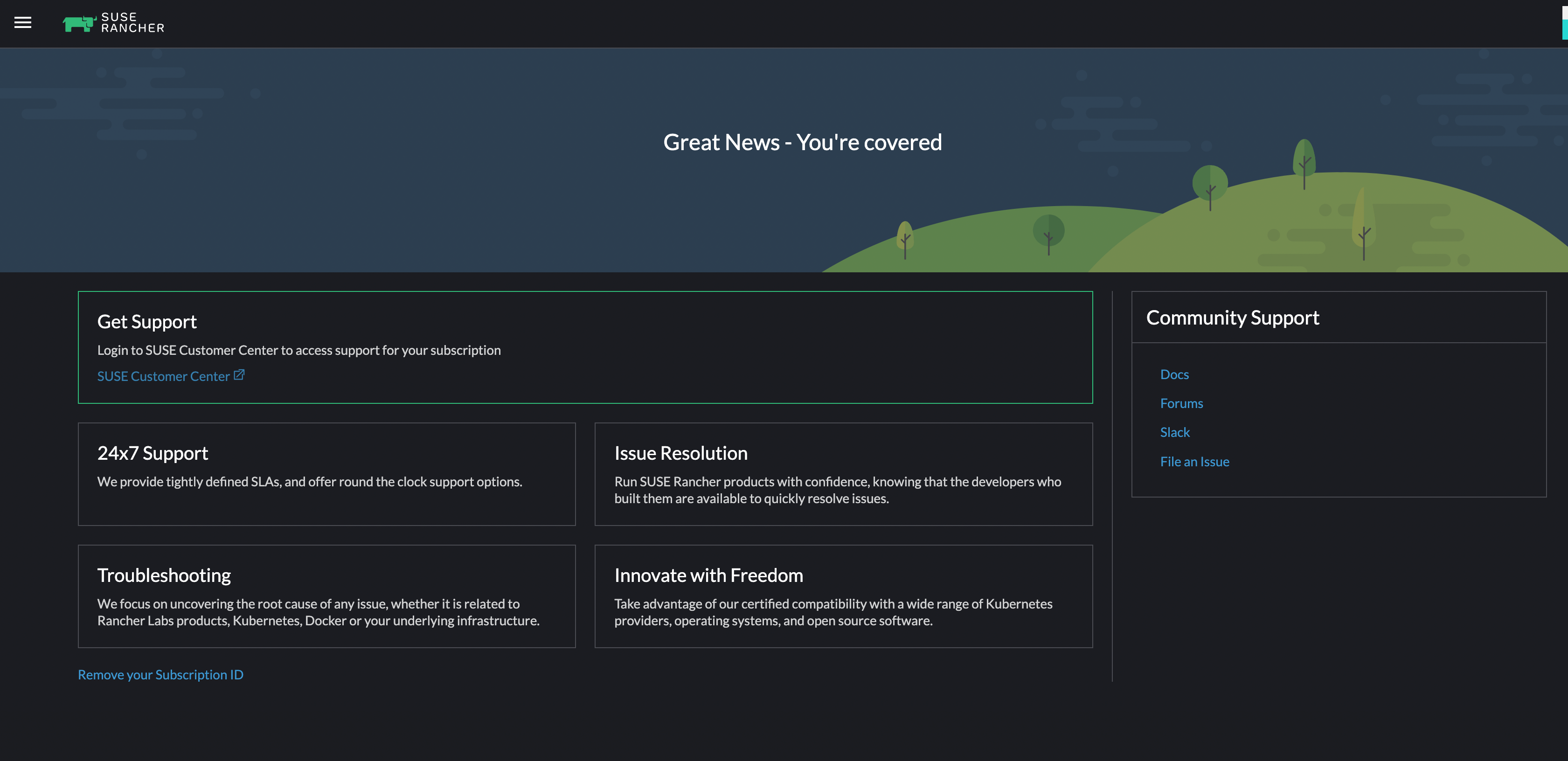Click Remove your Subscription ID
Viewport: 1568px width, 761px height.
[x=161, y=675]
